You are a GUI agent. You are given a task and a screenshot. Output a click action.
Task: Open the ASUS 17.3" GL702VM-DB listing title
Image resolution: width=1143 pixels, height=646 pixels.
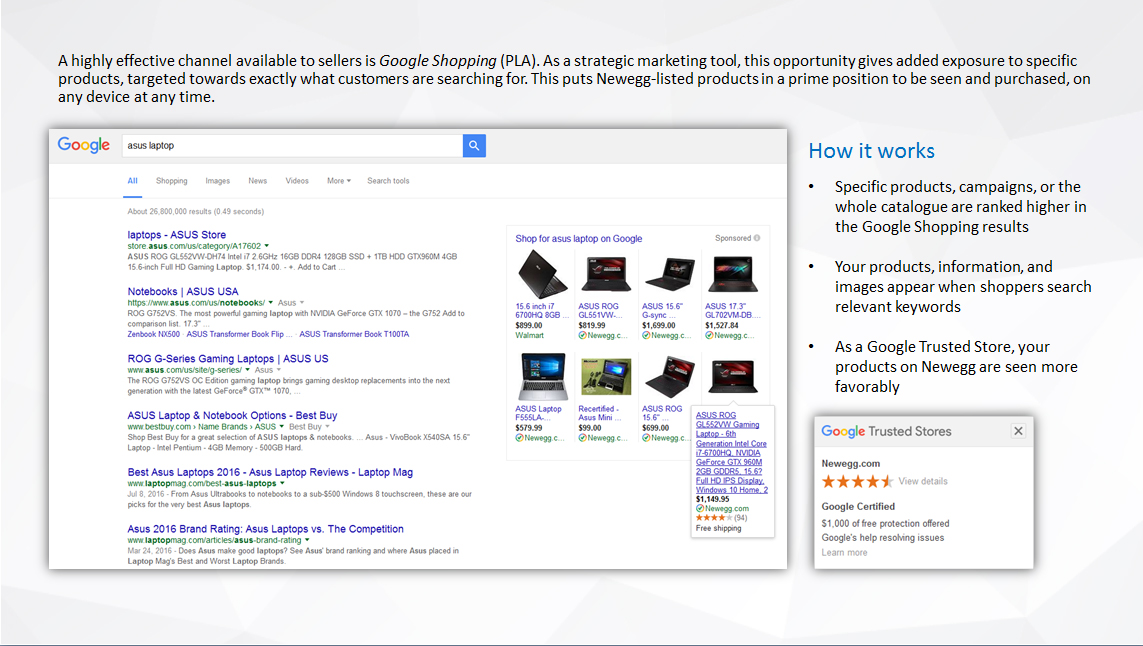733,311
